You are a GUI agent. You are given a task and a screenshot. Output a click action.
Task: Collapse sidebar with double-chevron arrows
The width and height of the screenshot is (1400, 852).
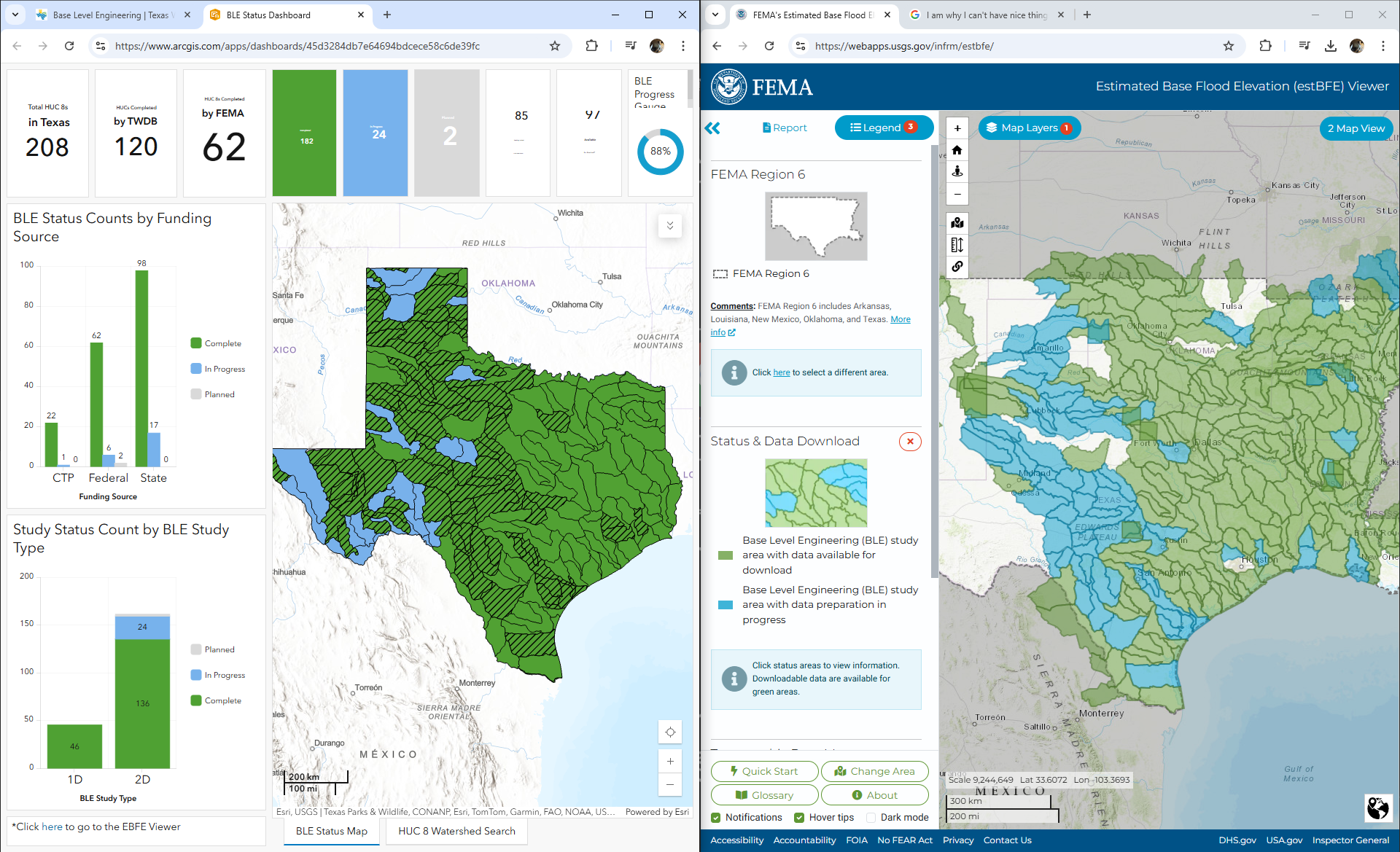(x=712, y=128)
